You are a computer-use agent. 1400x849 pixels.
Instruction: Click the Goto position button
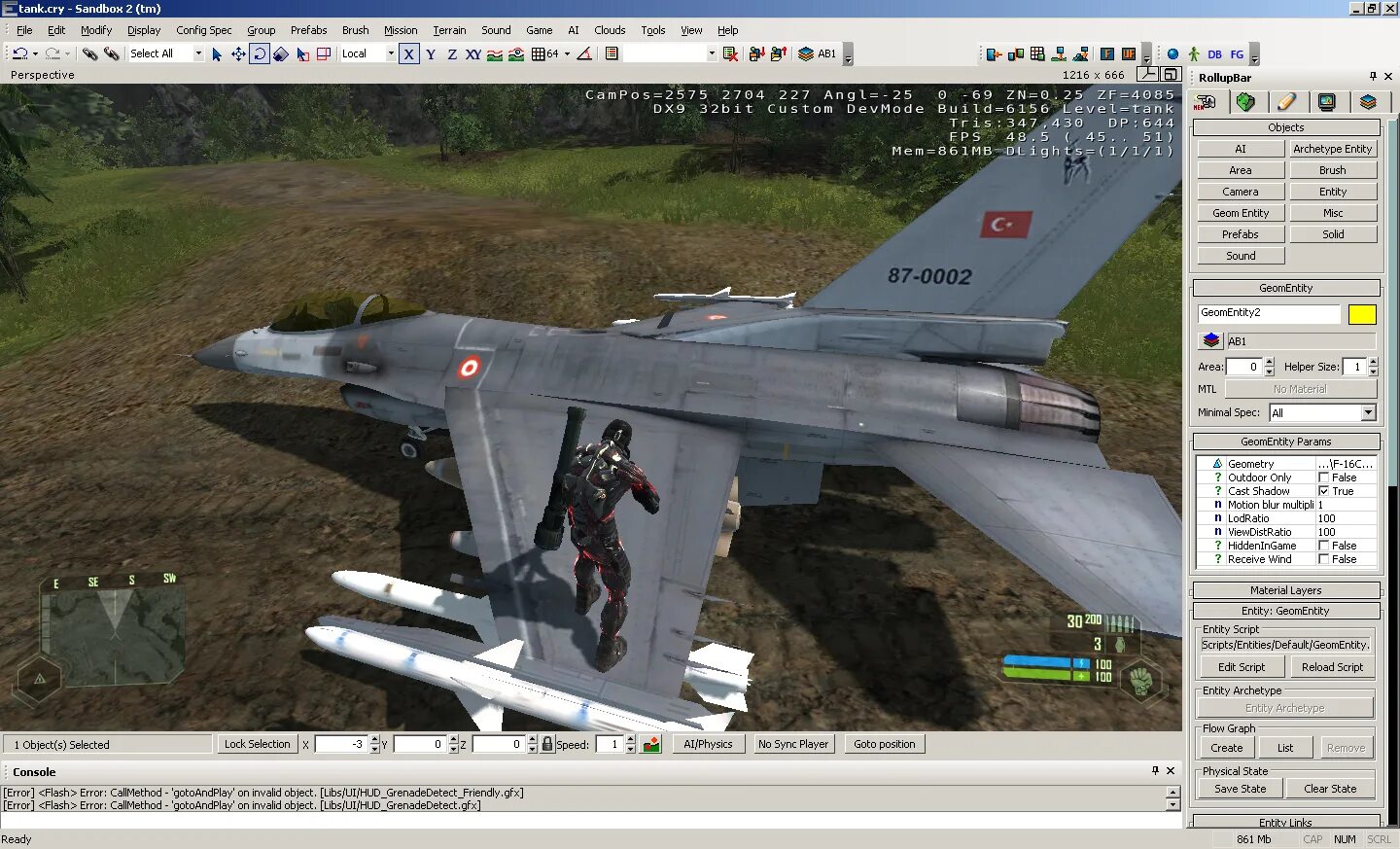click(885, 744)
